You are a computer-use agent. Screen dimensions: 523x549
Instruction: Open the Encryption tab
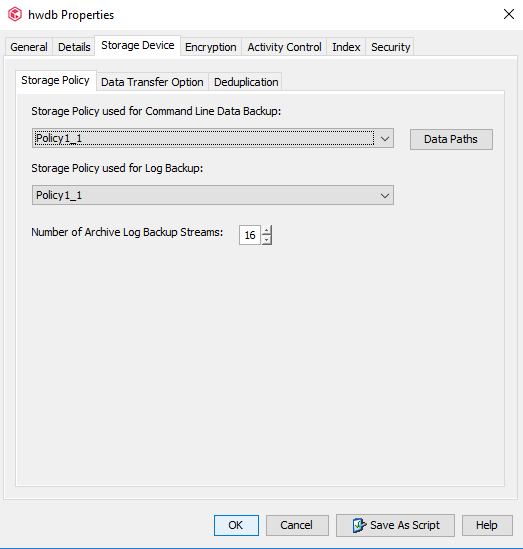211,47
